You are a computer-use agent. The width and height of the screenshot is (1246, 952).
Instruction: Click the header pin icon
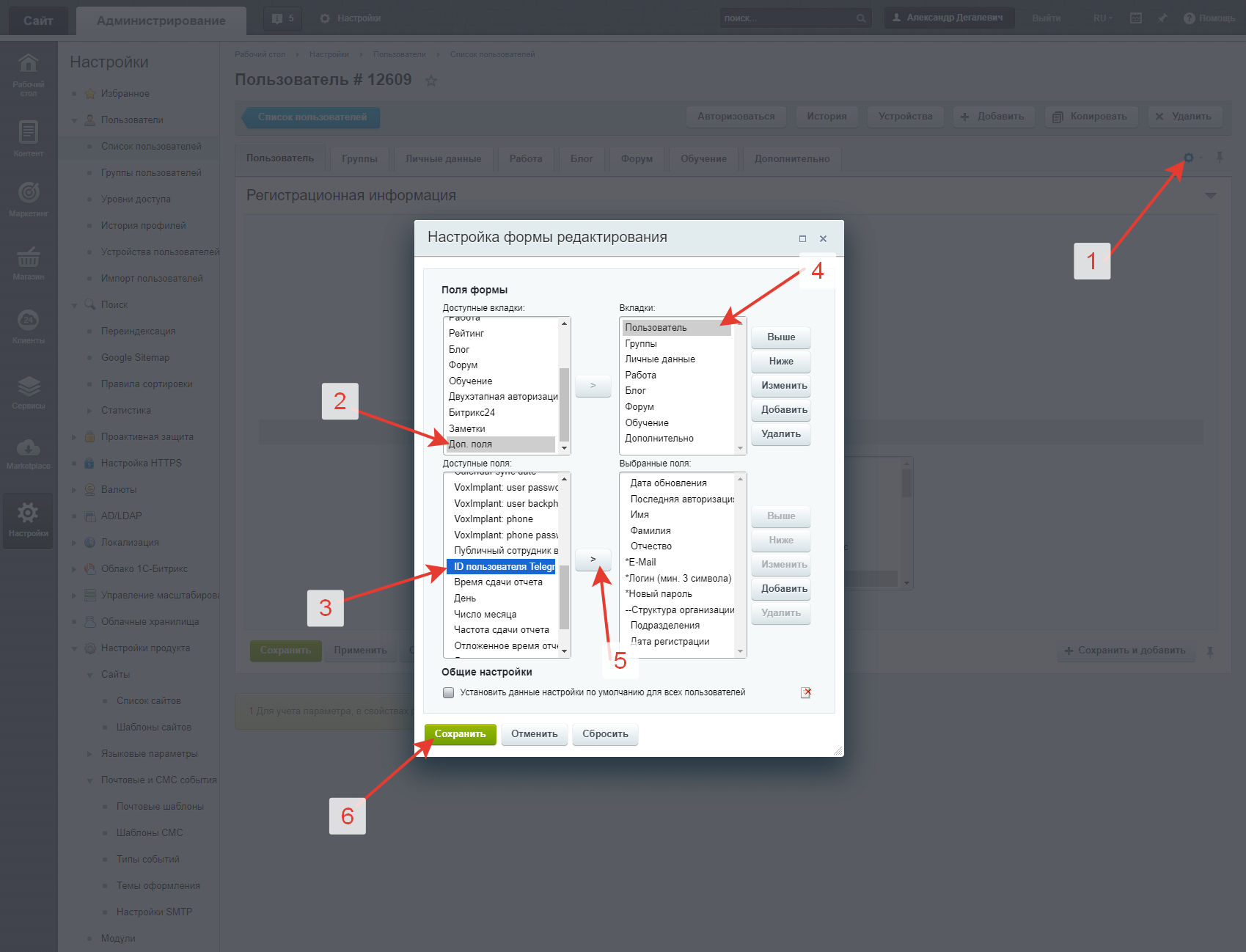[x=1162, y=18]
